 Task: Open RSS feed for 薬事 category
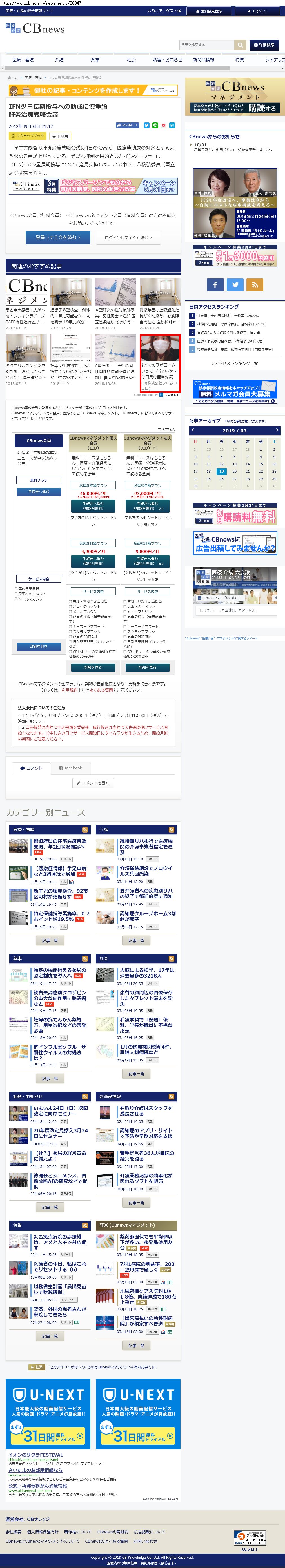[x=85, y=959]
